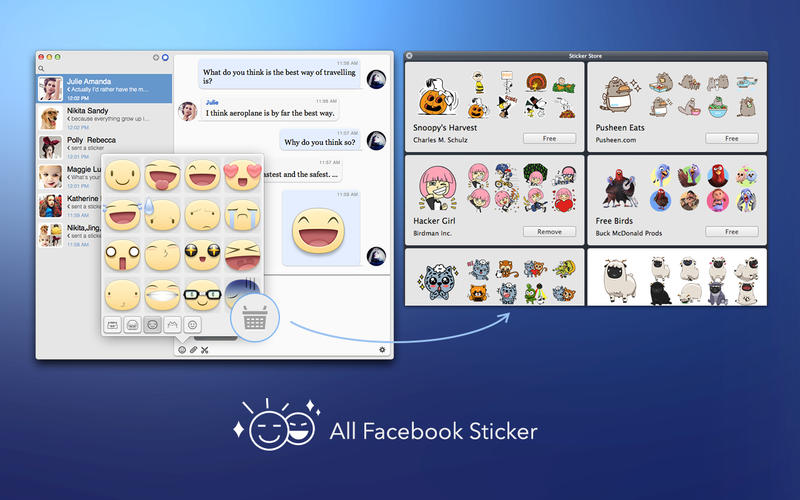Screen dimensions: 800x500
Task: Select the shocked wide-eyed sticker
Action: (x=122, y=255)
